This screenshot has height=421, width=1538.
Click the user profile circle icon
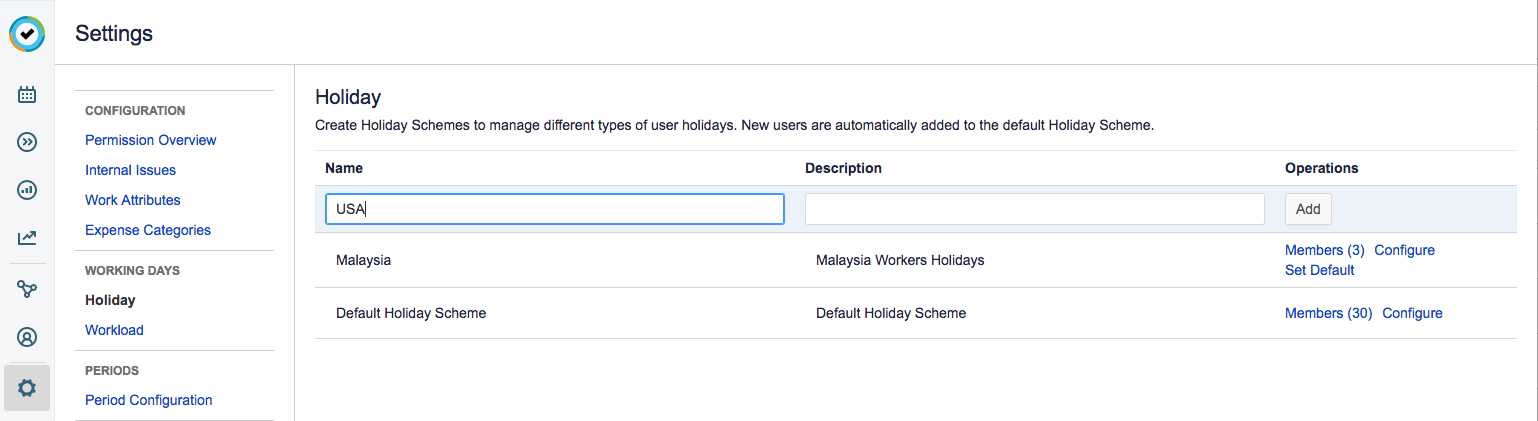(x=27, y=337)
